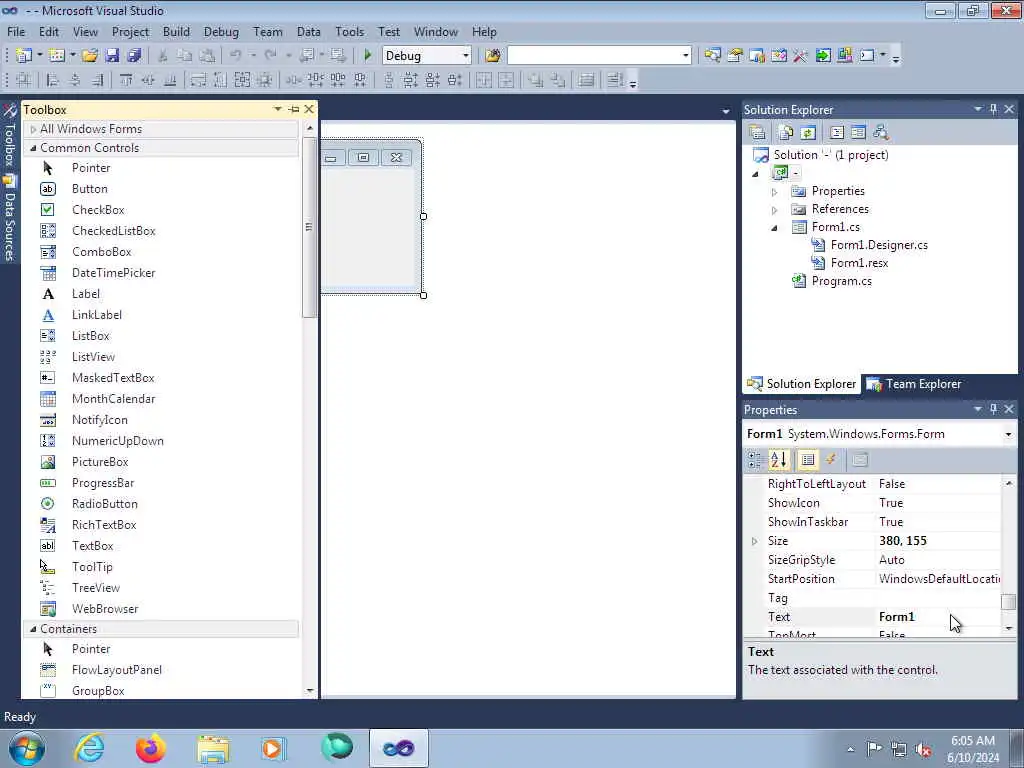Collapse the Form1.cs tree node

tap(775, 228)
